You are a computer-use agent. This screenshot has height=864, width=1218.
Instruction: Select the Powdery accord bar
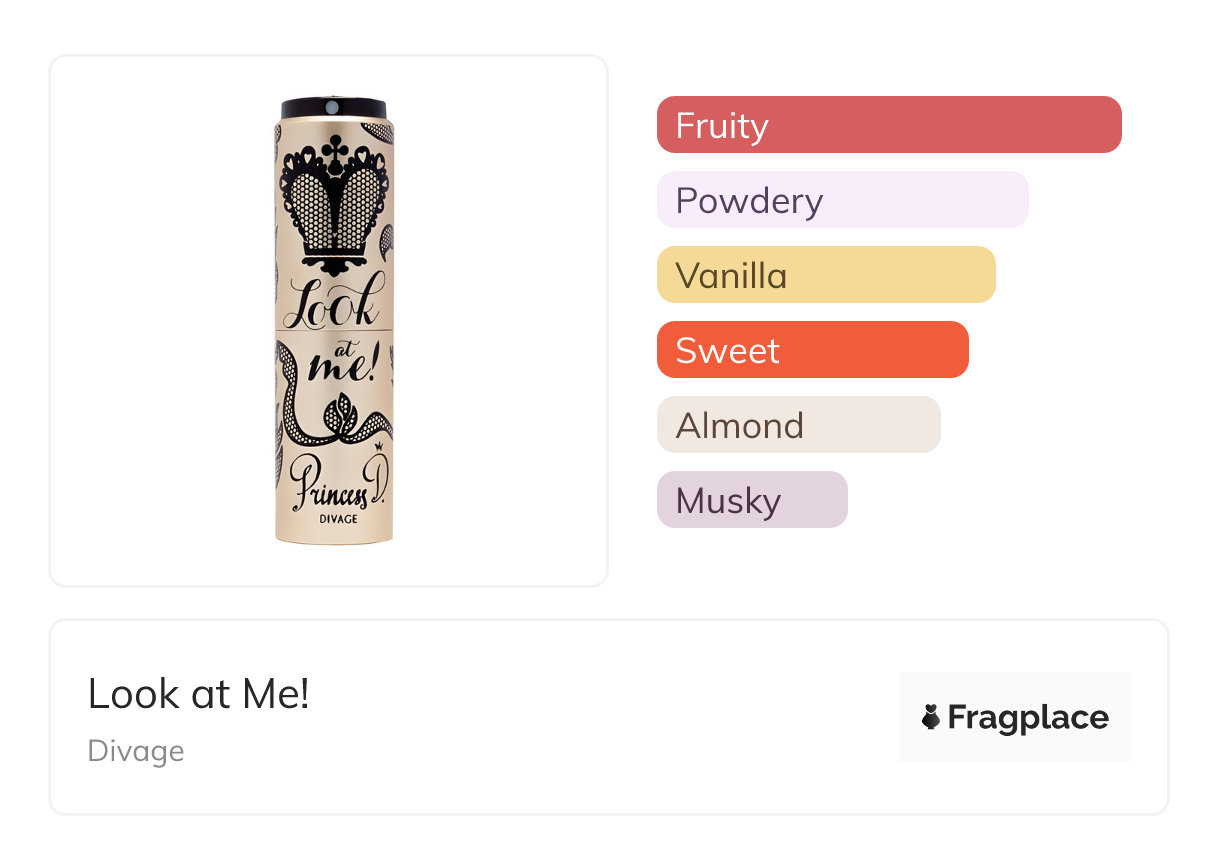[x=842, y=200]
